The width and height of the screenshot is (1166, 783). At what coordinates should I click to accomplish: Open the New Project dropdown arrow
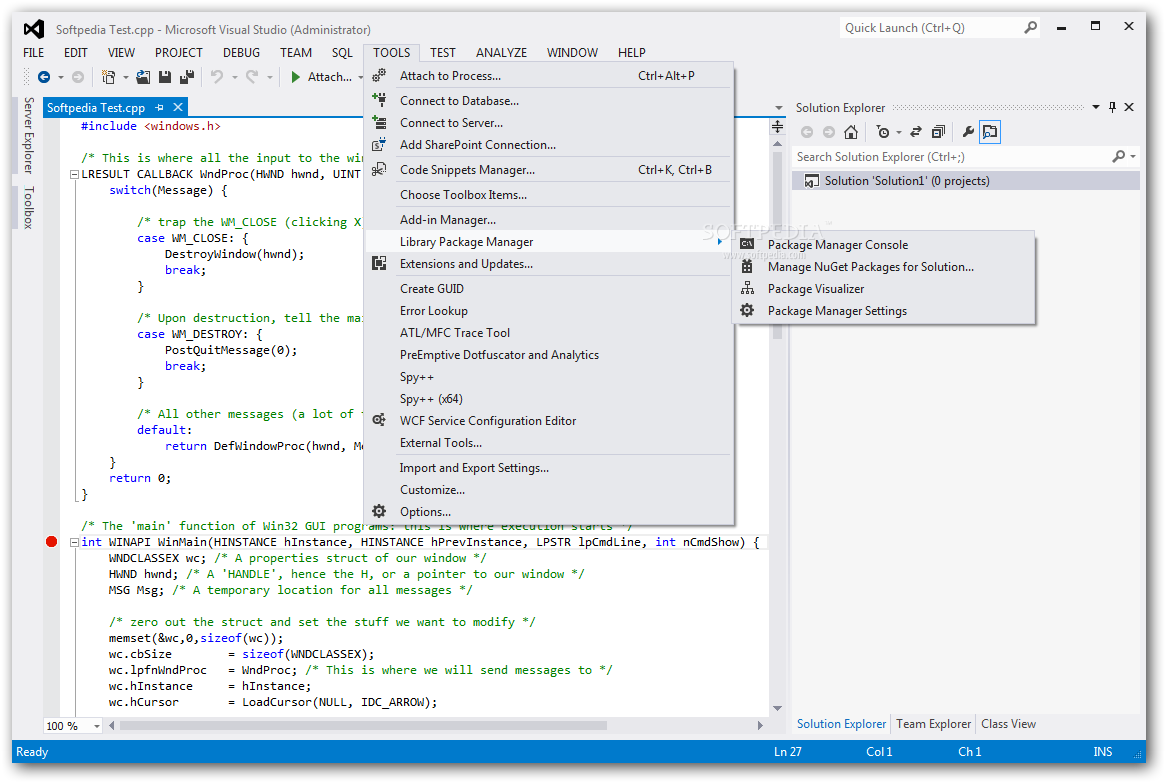126,77
